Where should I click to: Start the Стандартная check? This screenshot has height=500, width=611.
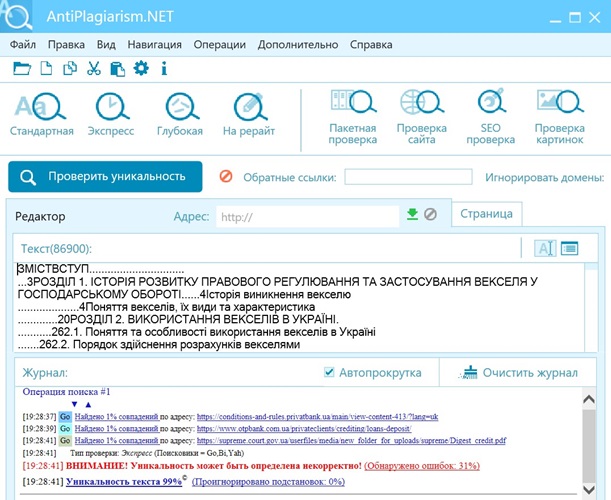[x=42, y=114]
